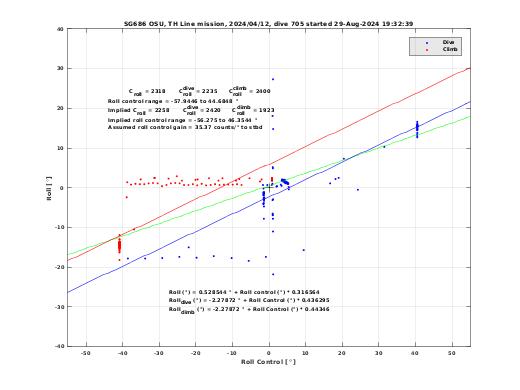Select the Assumed roll control gain text
520x390 pixels.
[185, 127]
